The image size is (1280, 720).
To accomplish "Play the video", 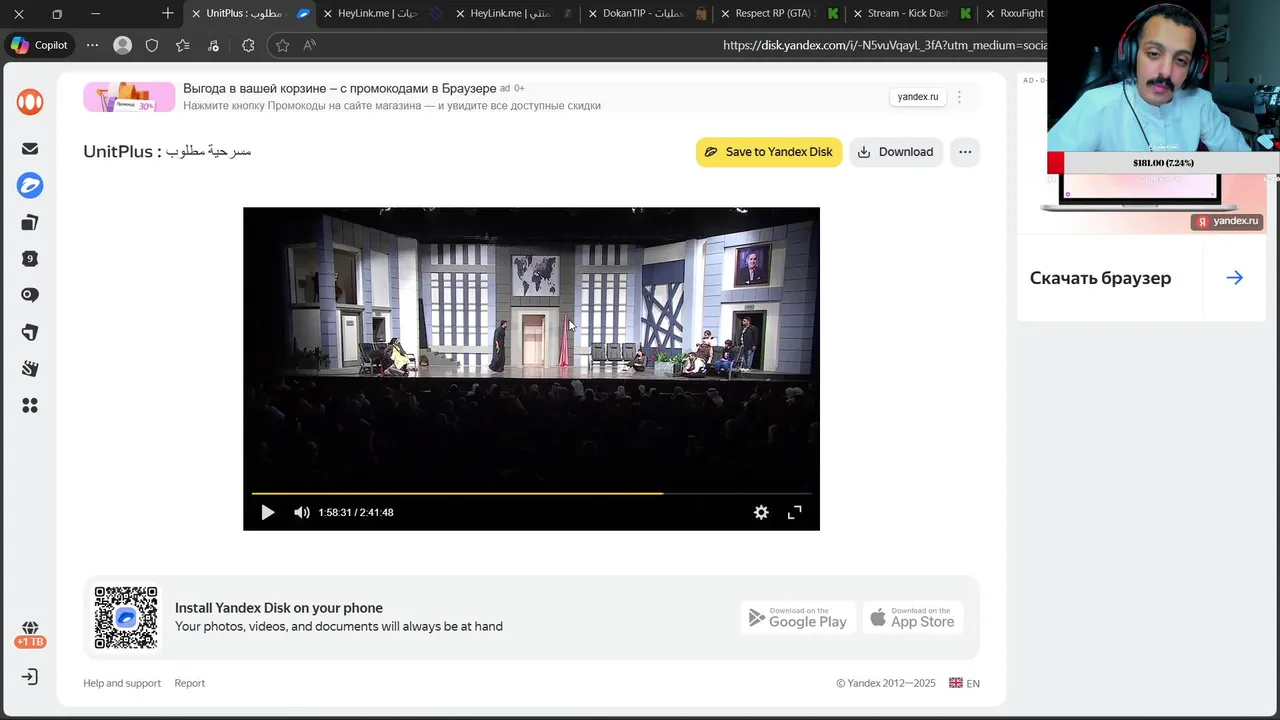I will click(267, 512).
